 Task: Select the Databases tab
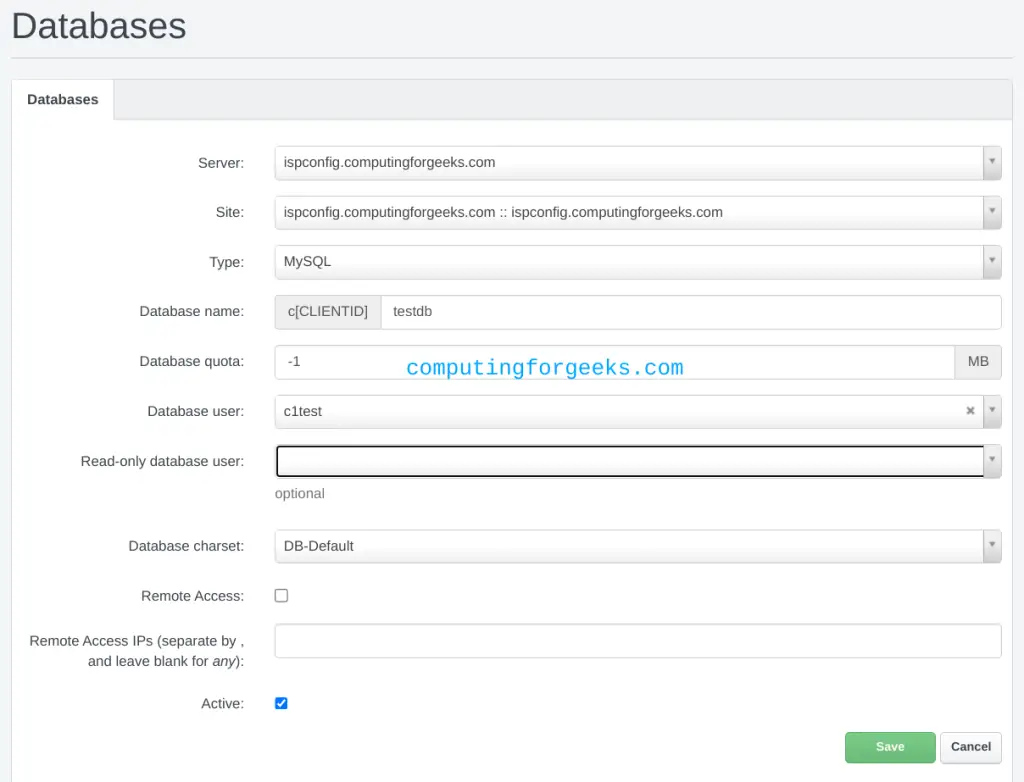tap(63, 99)
